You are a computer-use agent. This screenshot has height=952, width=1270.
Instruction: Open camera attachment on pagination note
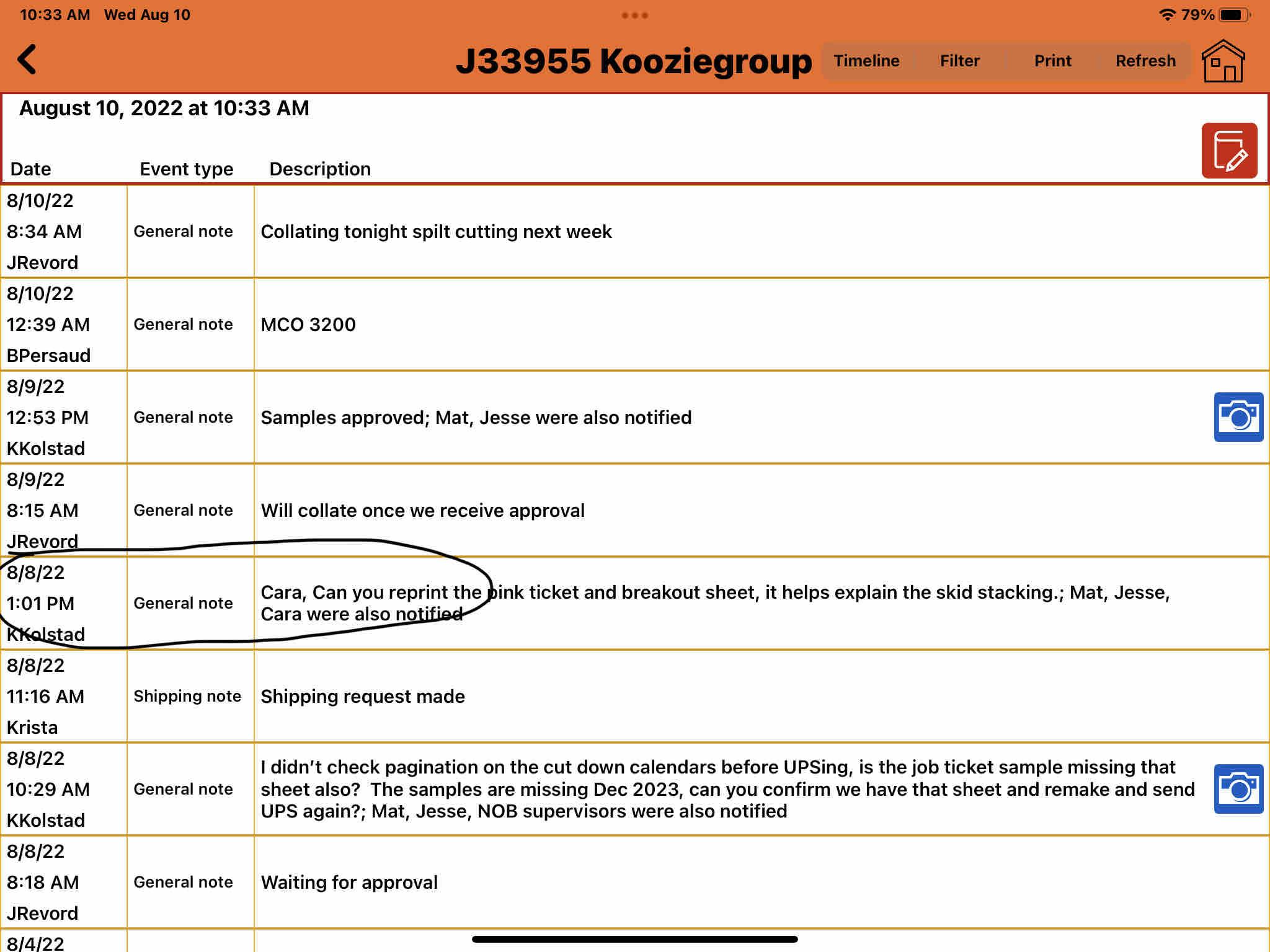[1238, 789]
